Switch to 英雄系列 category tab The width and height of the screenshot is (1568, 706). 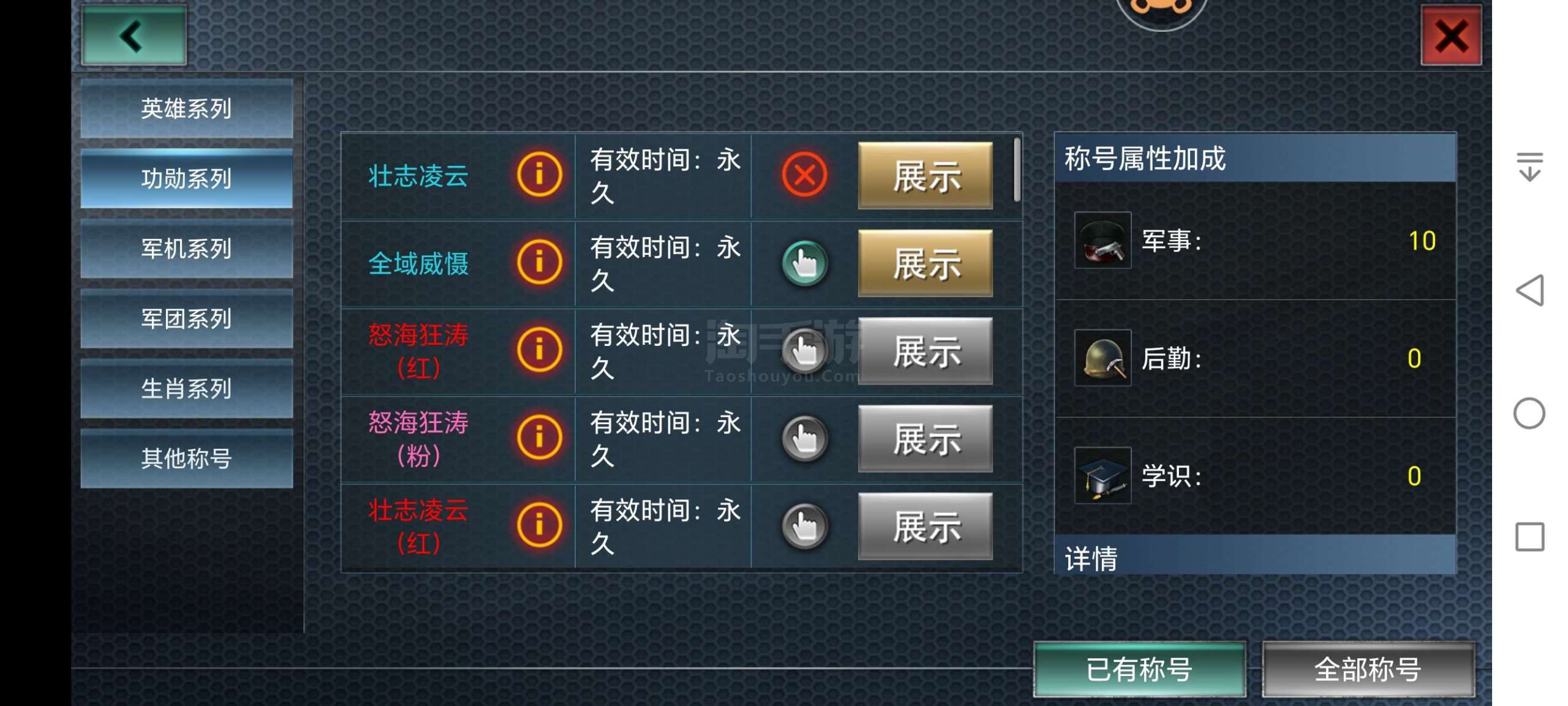coord(187,108)
